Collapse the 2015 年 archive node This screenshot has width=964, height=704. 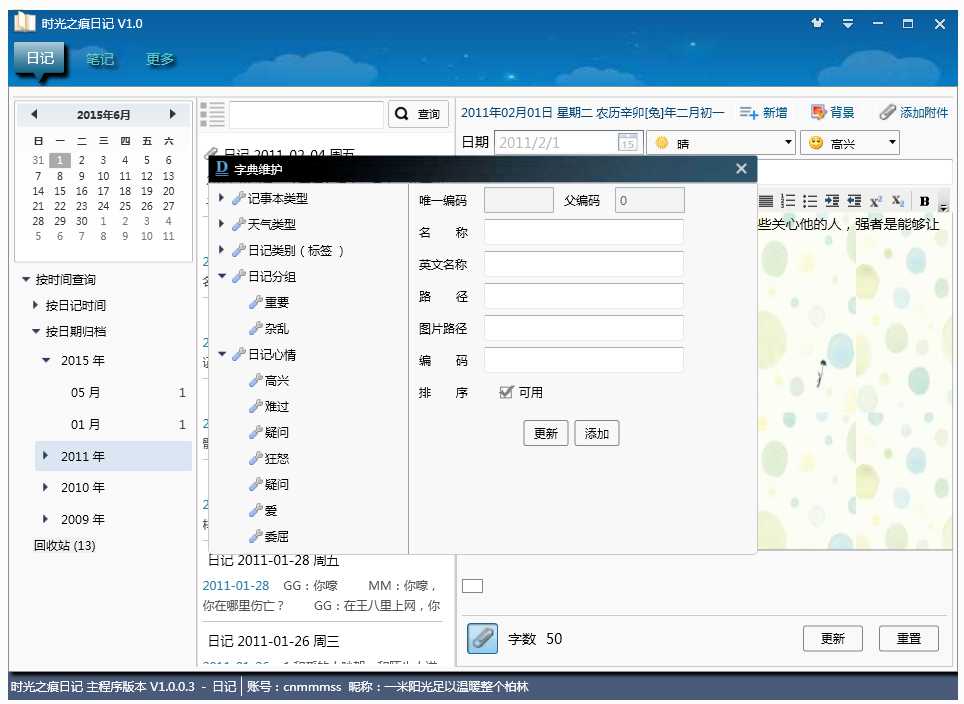pos(45,360)
